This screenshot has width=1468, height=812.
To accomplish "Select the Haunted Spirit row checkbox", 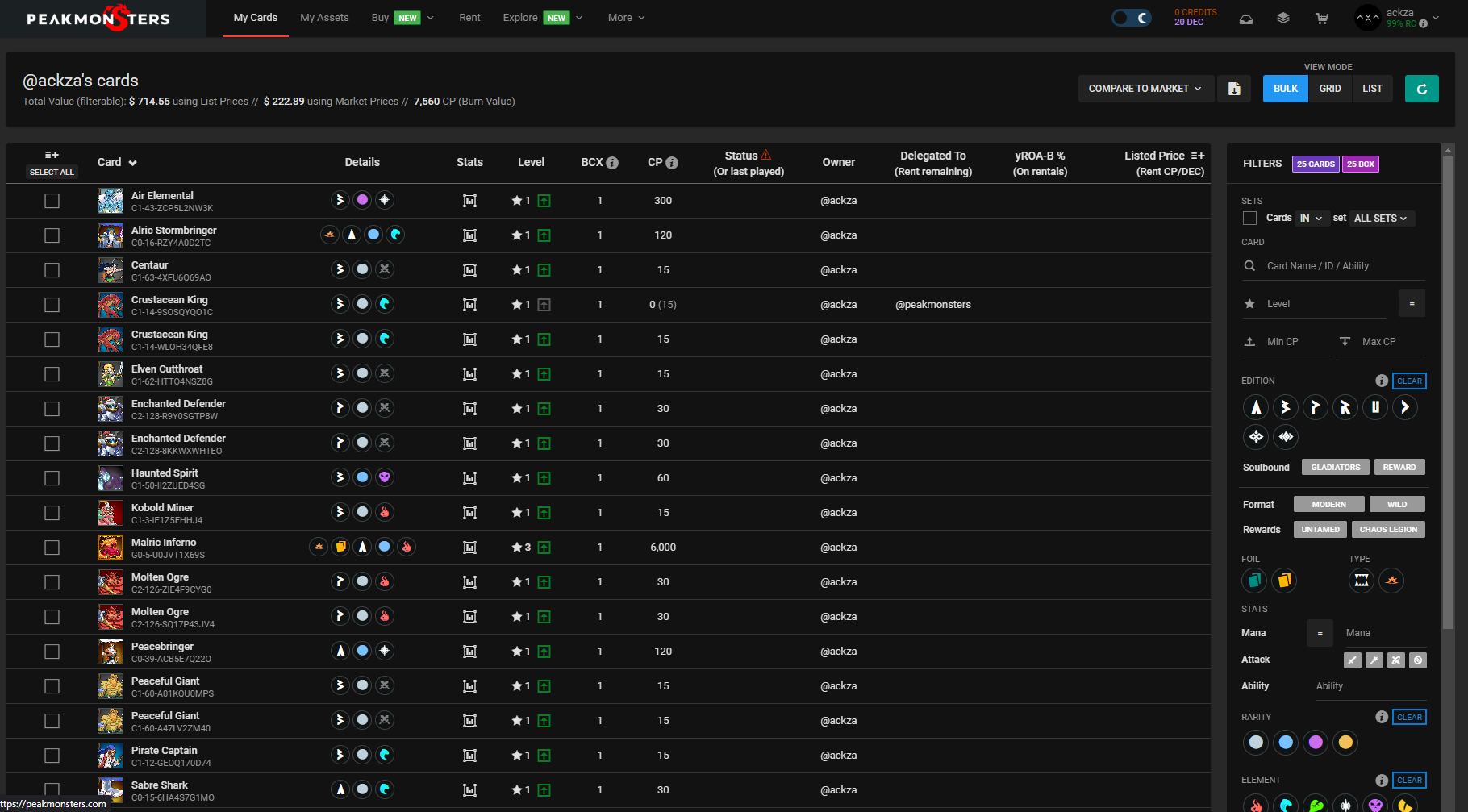I will click(52, 478).
